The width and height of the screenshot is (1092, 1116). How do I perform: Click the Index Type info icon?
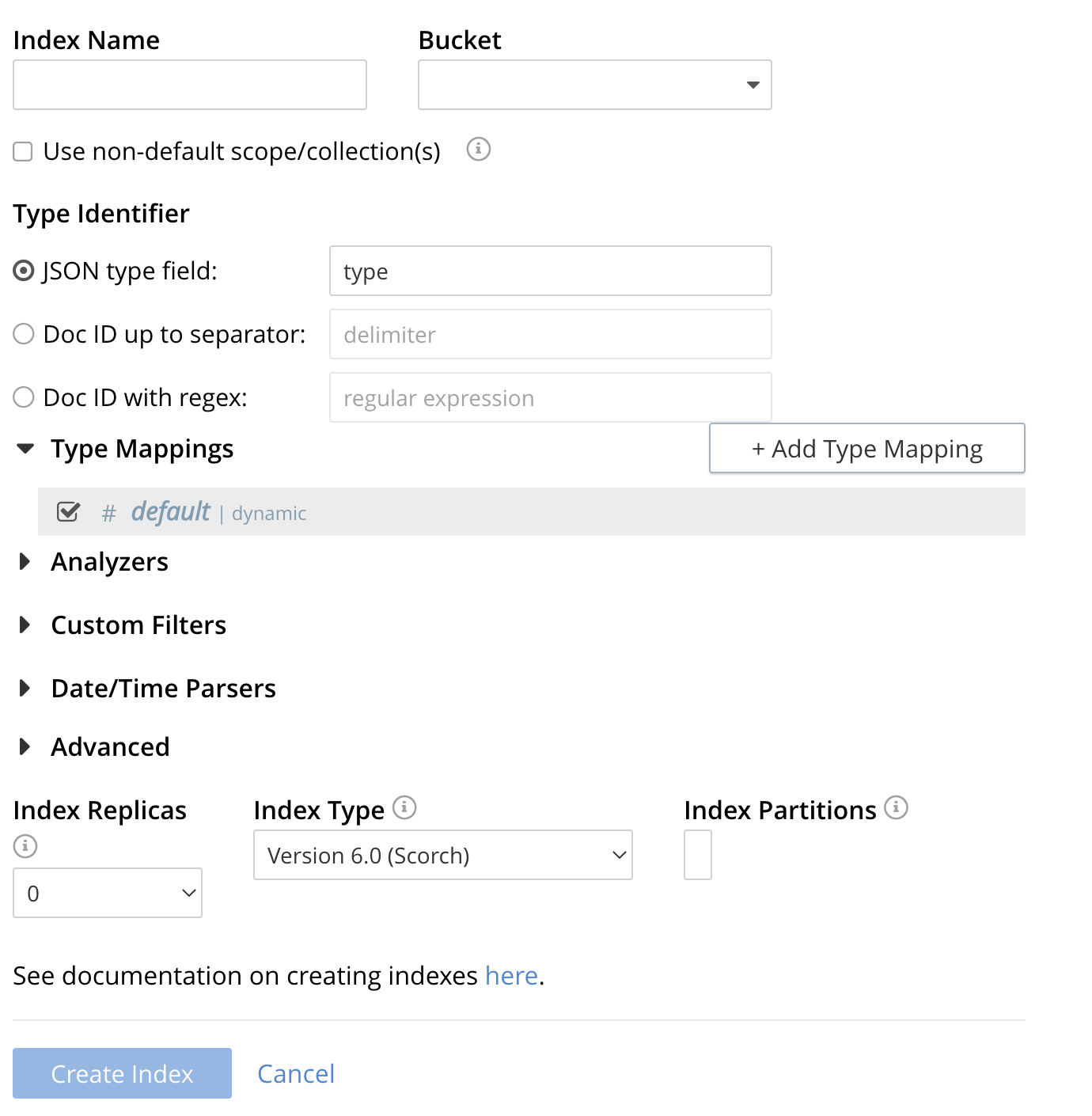(x=404, y=807)
